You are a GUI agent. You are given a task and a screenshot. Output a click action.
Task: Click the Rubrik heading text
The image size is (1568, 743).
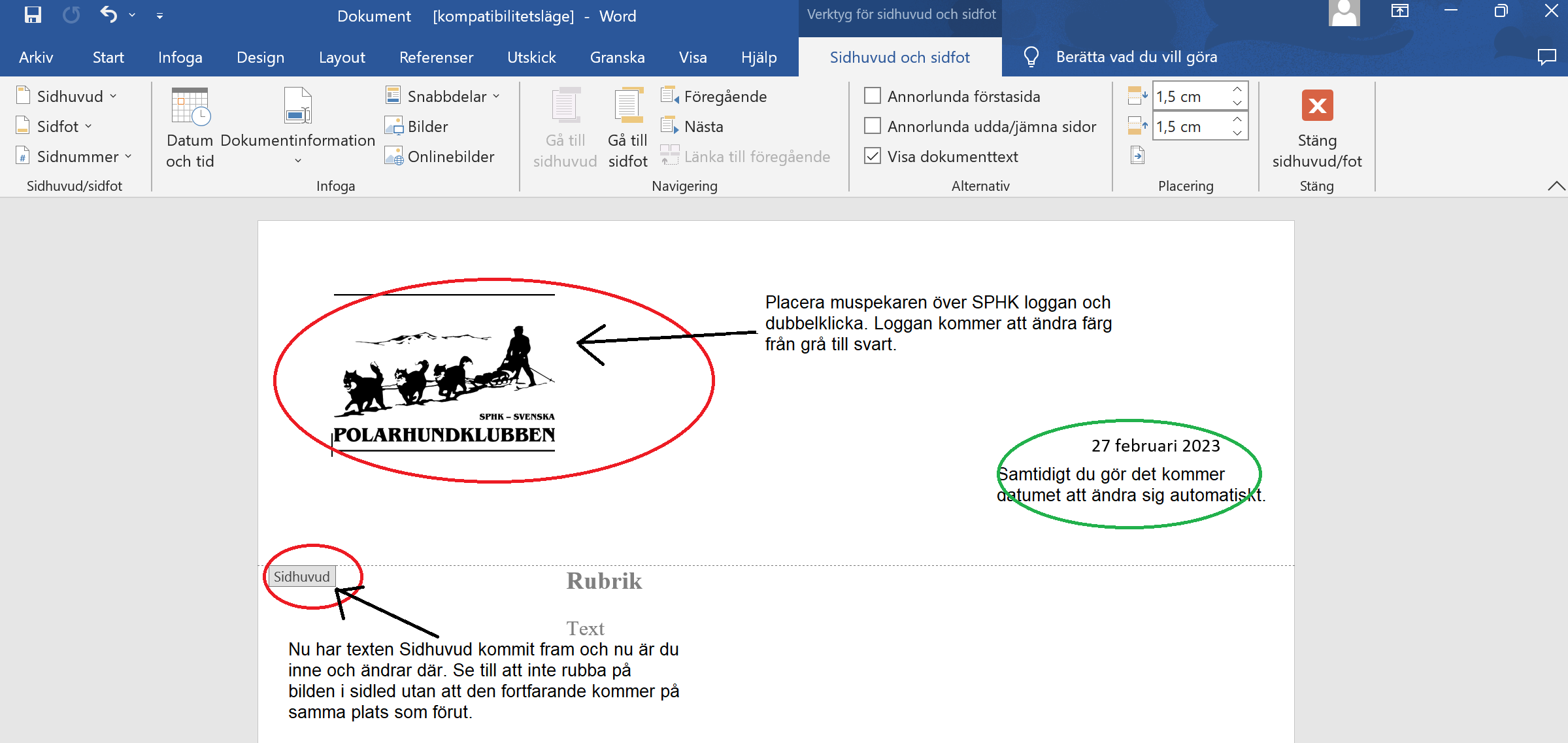604,581
